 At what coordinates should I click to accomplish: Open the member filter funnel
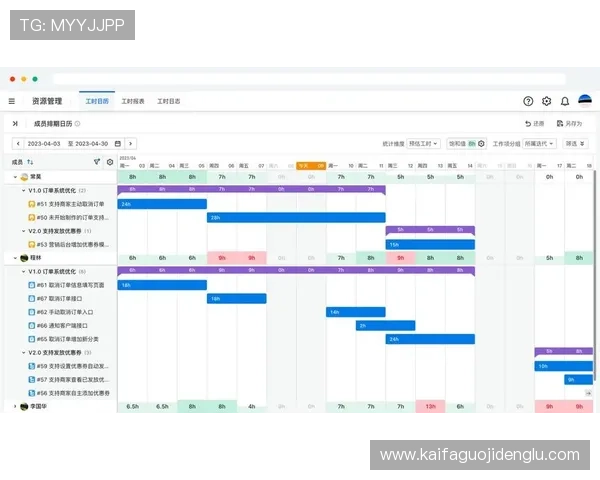(x=97, y=162)
